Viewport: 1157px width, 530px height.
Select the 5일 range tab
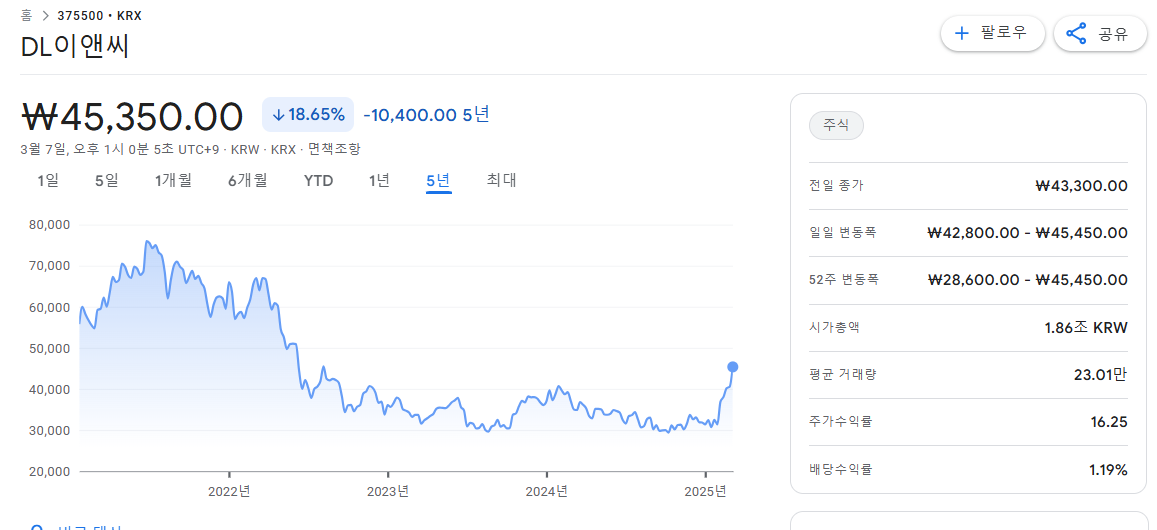point(106,180)
